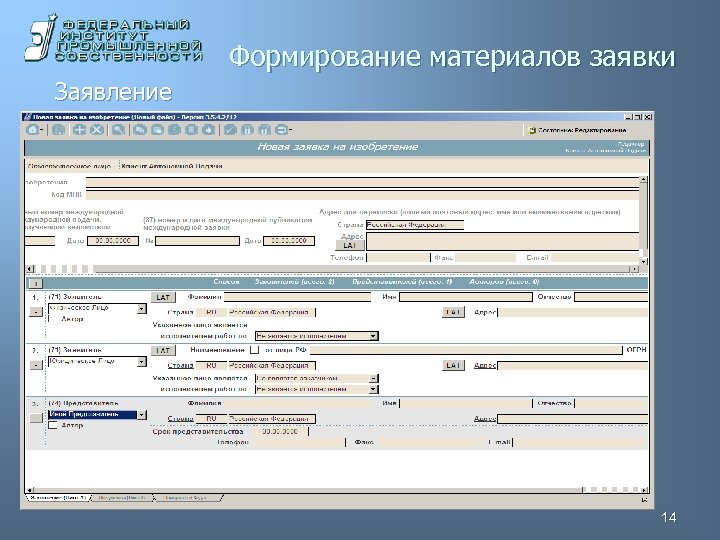The image size is (720, 540).
Task: Click scroll-up arrow of upper panel
Action: click(x=644, y=180)
